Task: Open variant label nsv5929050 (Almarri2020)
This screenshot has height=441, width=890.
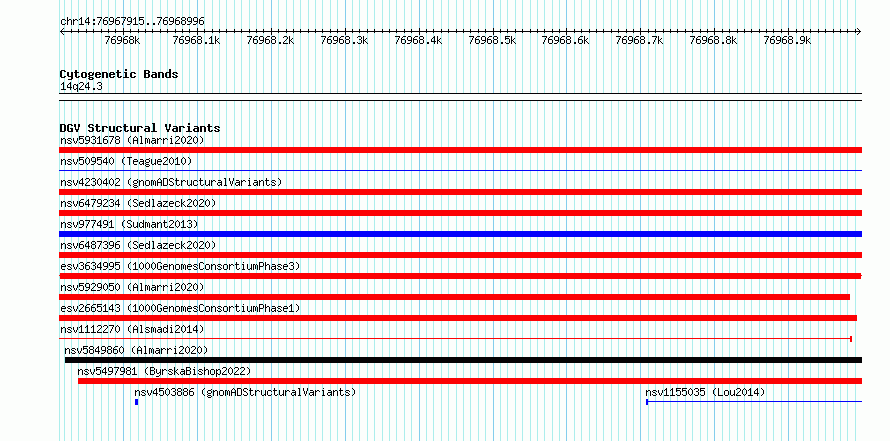Action: click(132, 287)
